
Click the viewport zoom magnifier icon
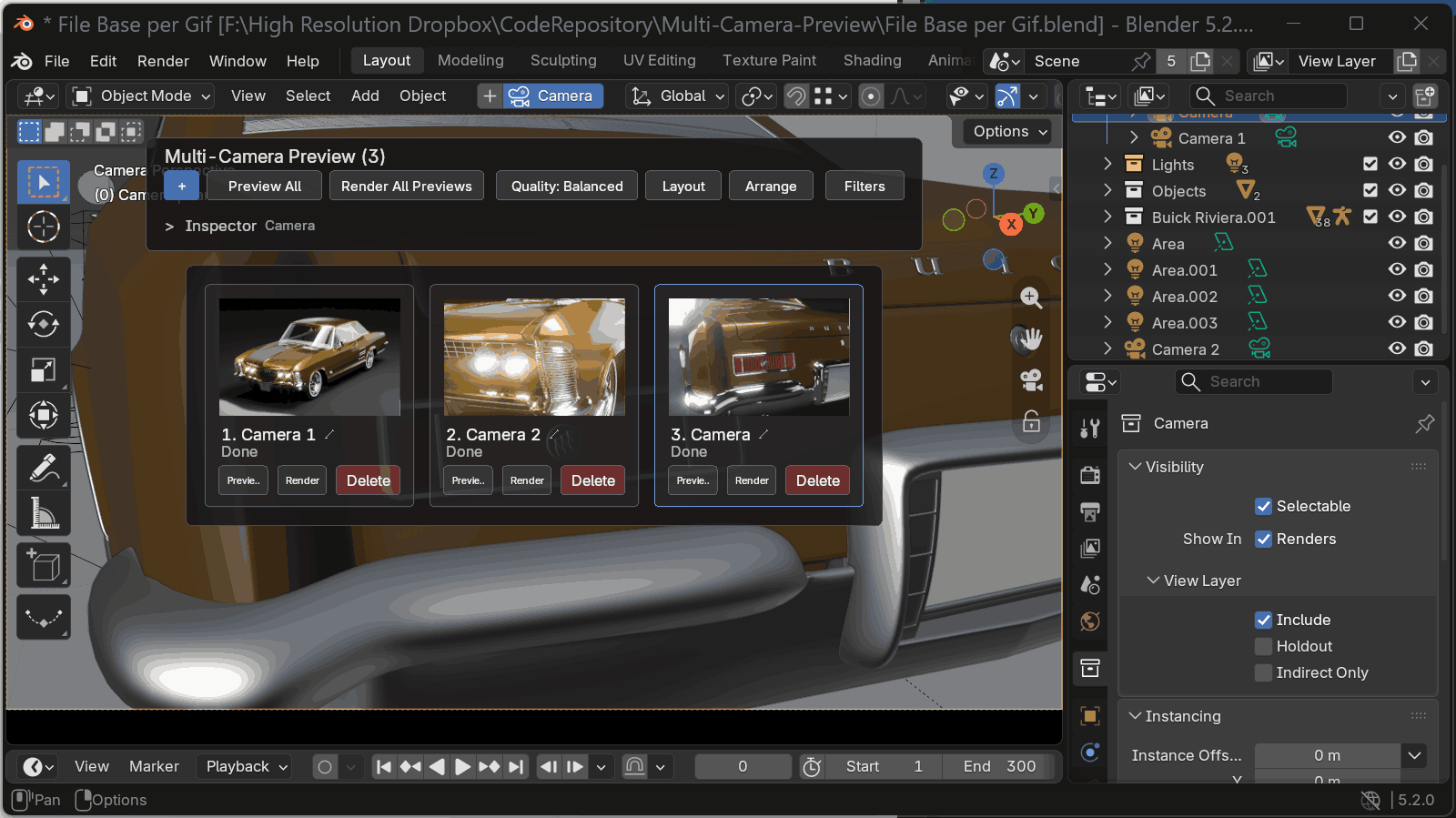pos(1031,298)
